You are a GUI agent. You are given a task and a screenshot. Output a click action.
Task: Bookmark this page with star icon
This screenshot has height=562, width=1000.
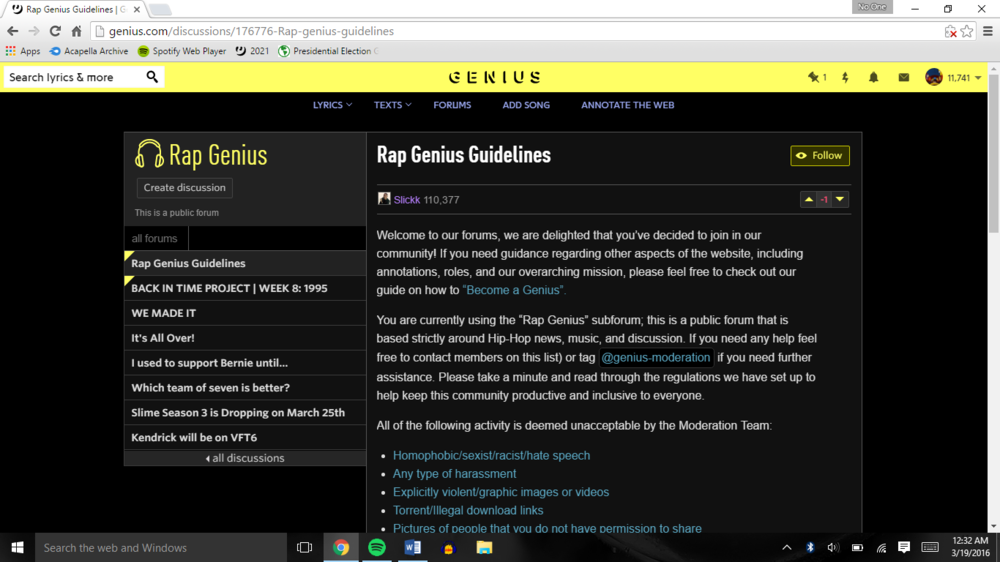pyautogui.click(x=967, y=31)
